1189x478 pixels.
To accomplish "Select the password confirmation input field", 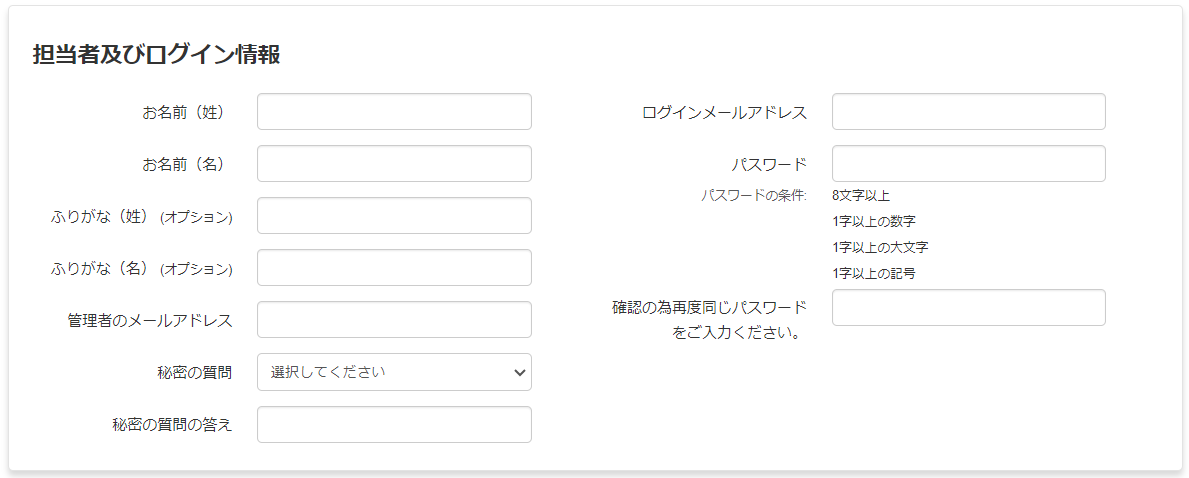I will [x=968, y=308].
